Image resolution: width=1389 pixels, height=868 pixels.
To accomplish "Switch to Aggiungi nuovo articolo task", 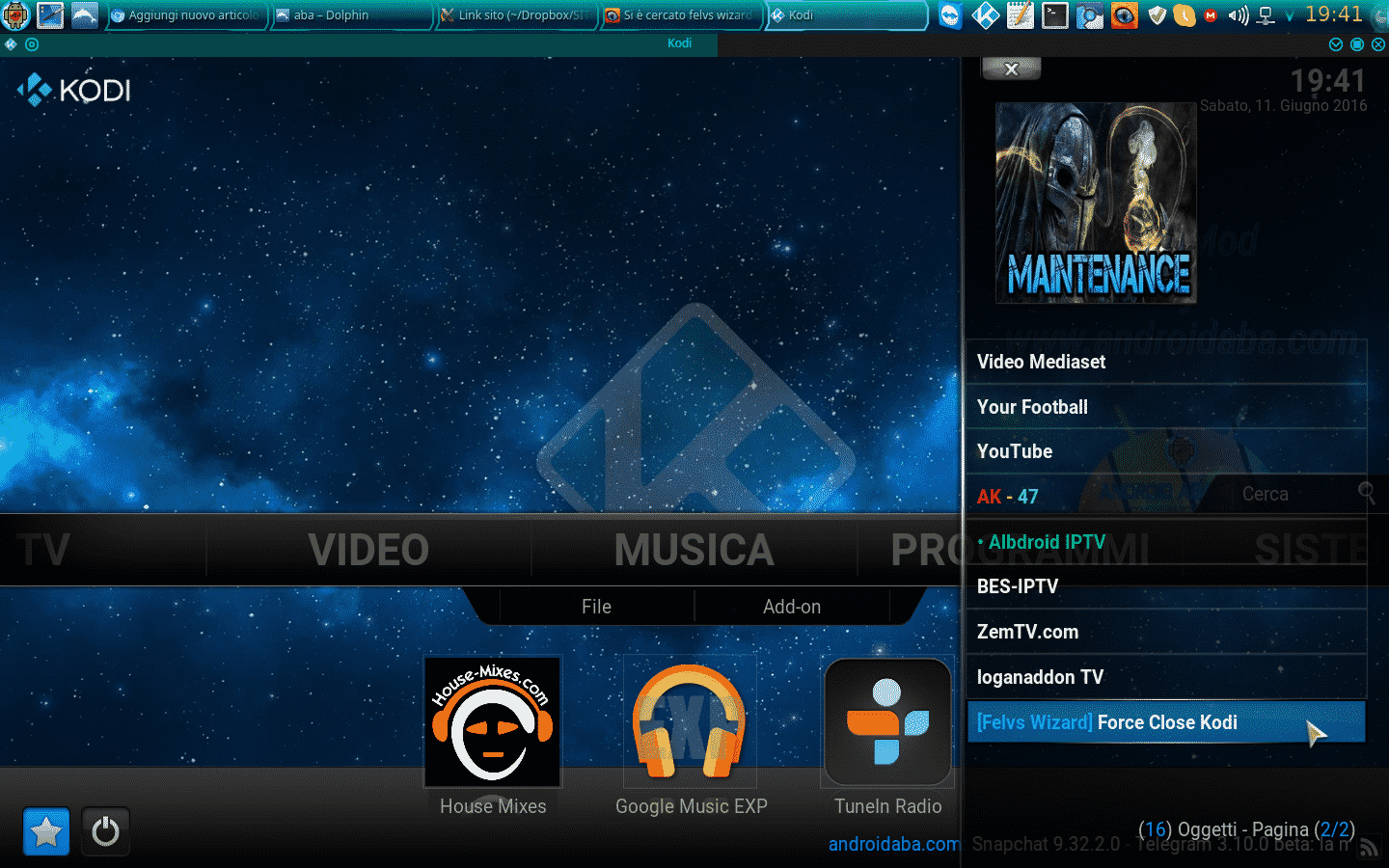I will coord(185,15).
